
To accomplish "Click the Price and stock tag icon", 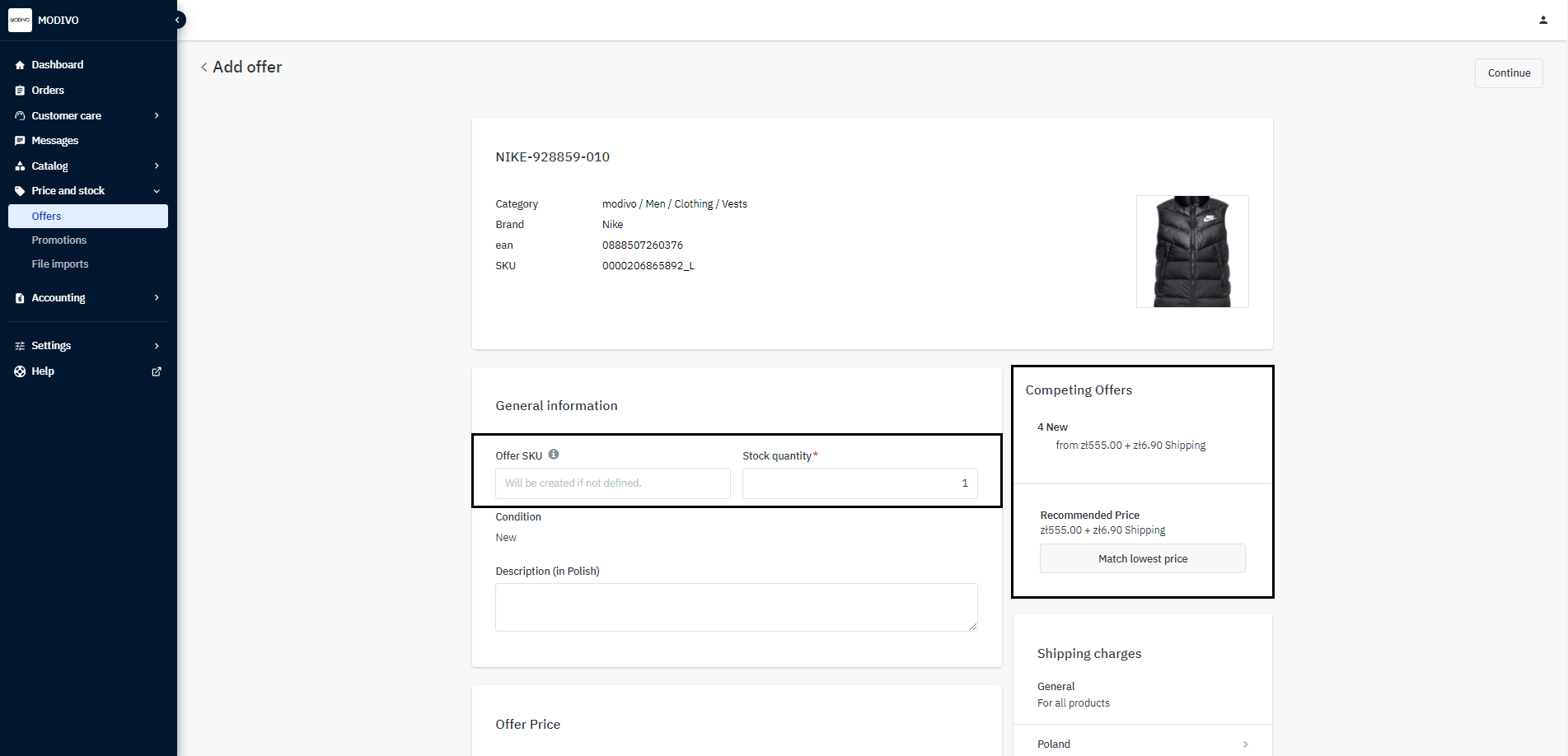I will pyautogui.click(x=20, y=191).
